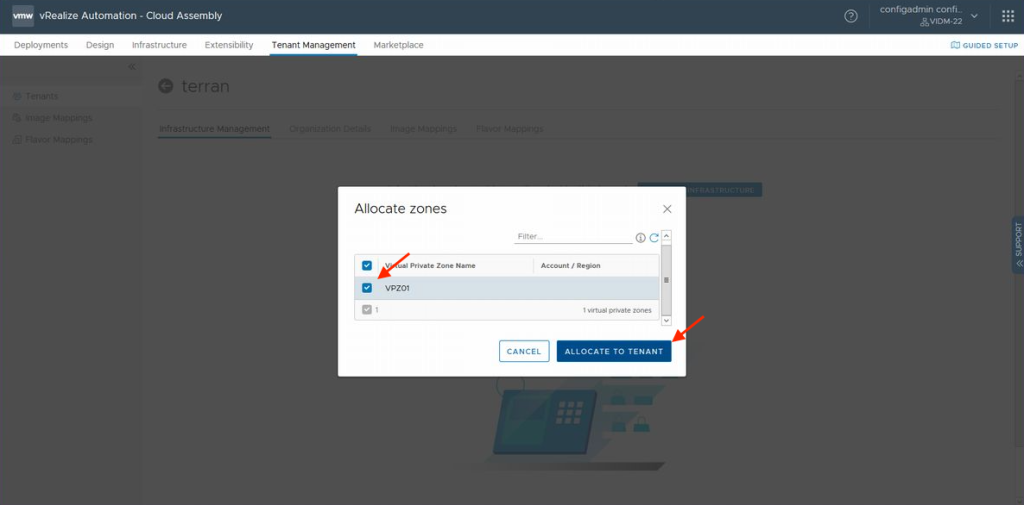Open the Organization Details sub-tab
Viewport: 1024px width, 505px height.
pos(330,129)
